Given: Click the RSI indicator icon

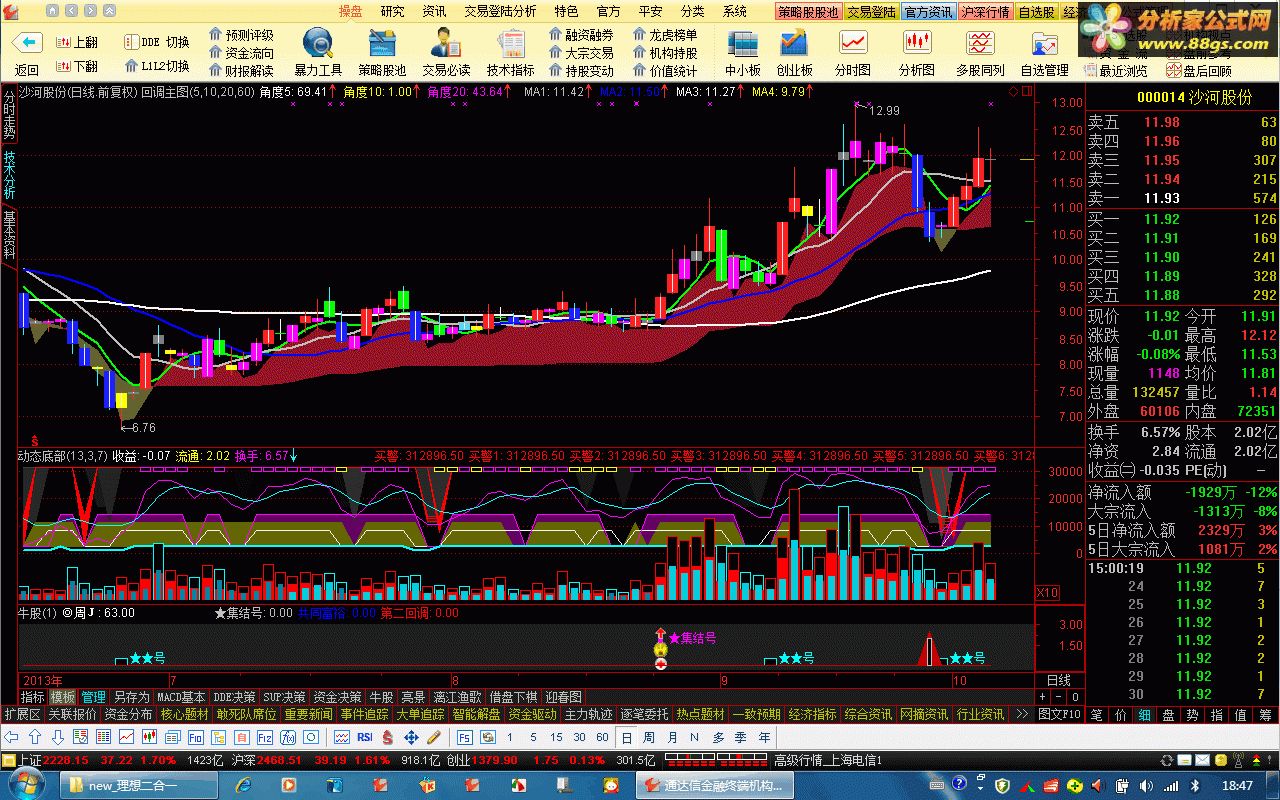Looking at the screenshot, I should coord(364,737).
